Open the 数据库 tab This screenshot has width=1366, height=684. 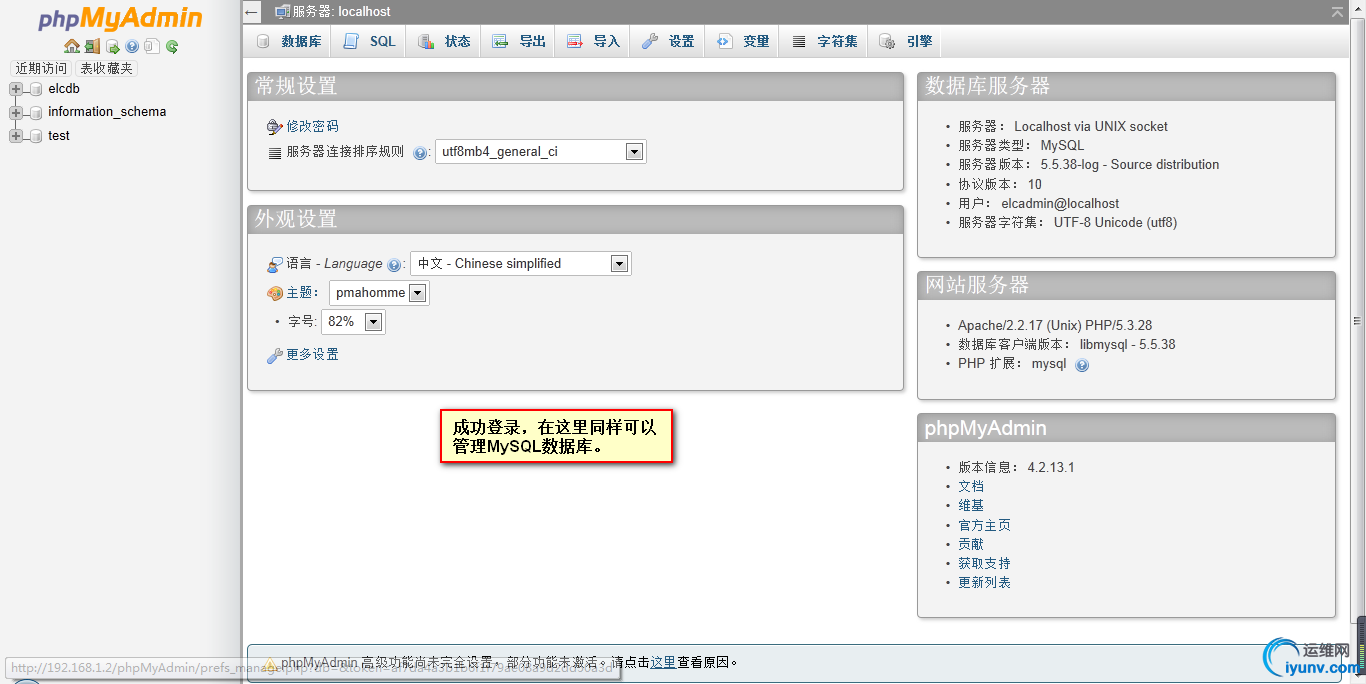[x=289, y=41]
